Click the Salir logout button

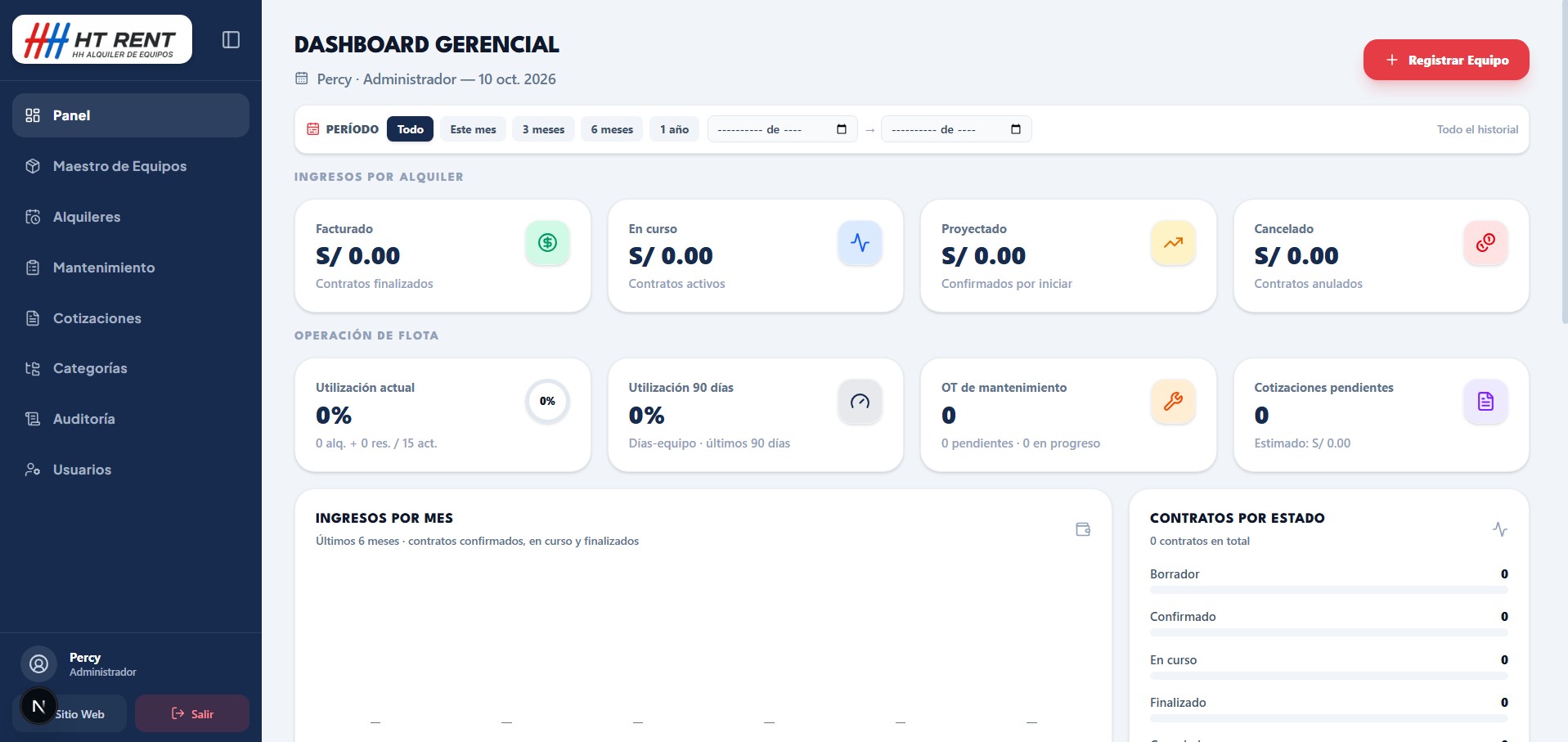[x=192, y=713]
